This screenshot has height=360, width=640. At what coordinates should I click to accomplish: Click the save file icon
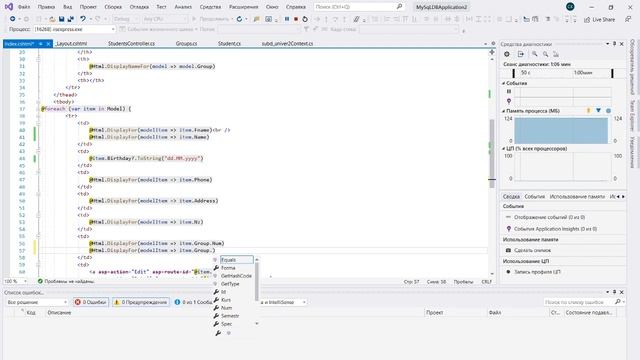click(x=62, y=19)
